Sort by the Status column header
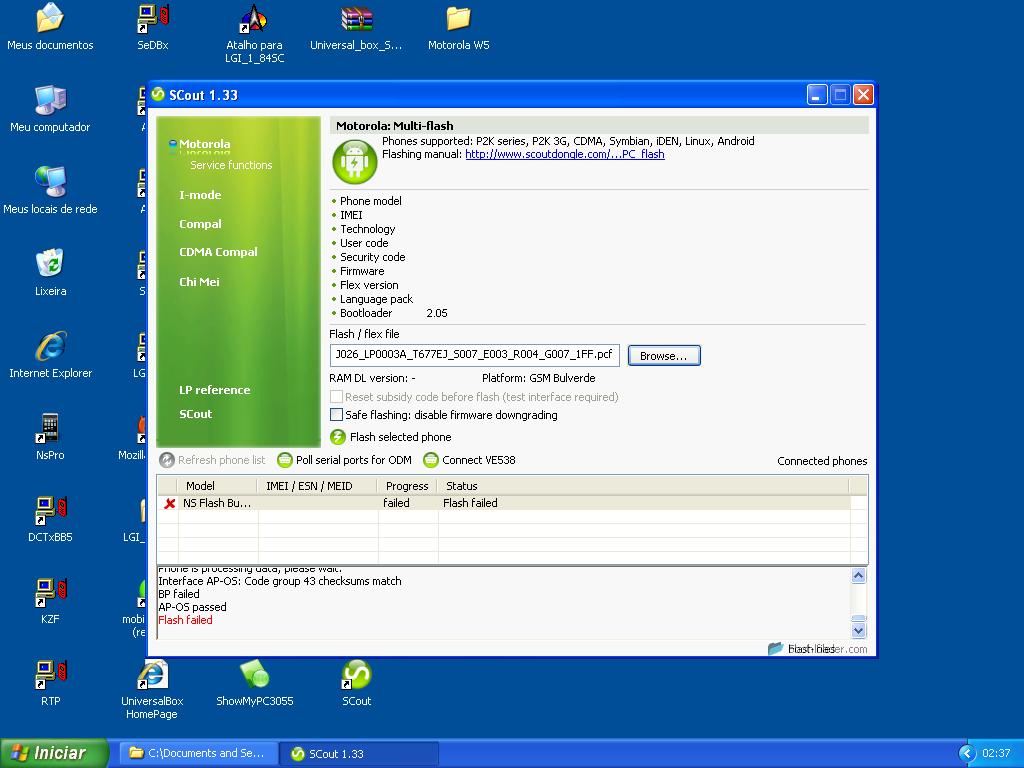The height and width of the screenshot is (768, 1024). point(643,486)
